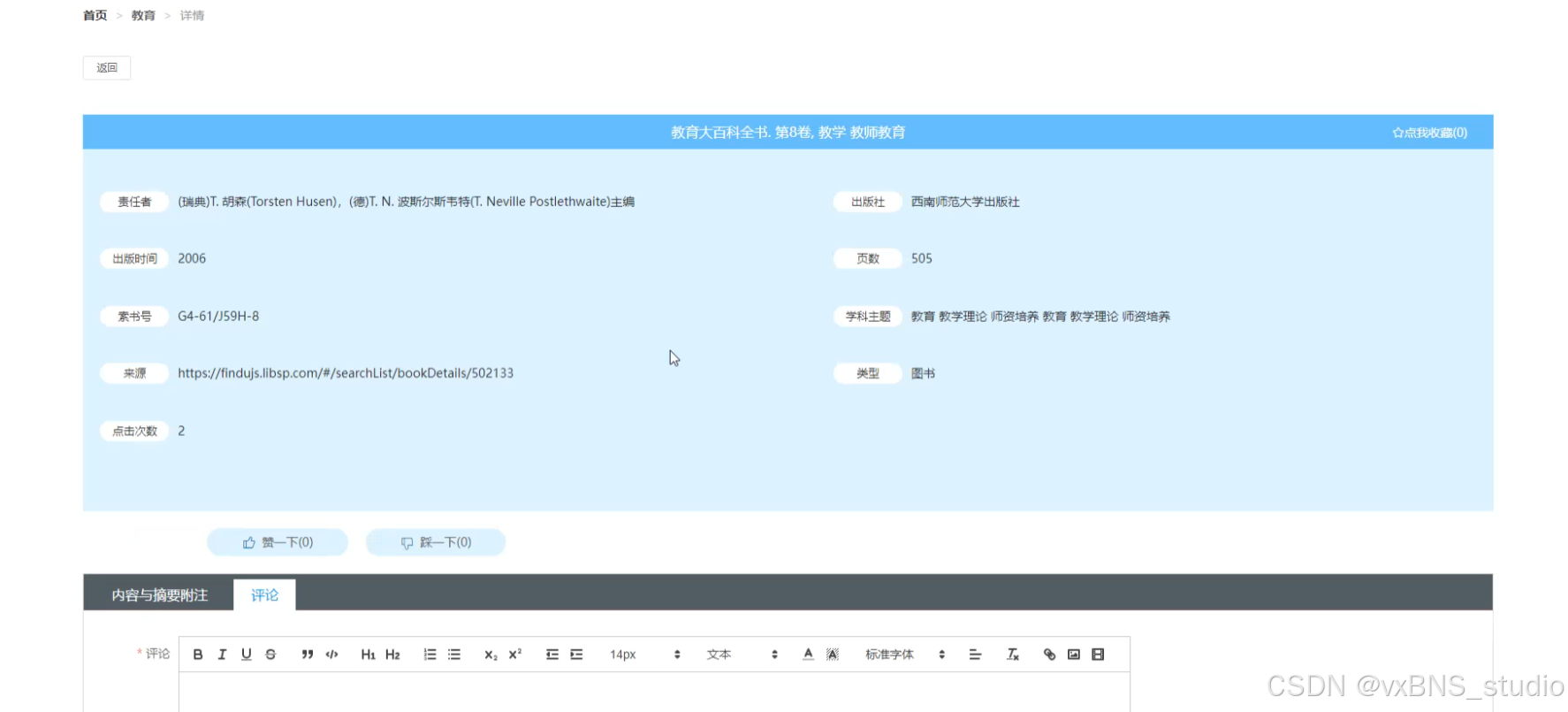
Task: Clear text formatting in the editor
Action: click(x=1013, y=655)
